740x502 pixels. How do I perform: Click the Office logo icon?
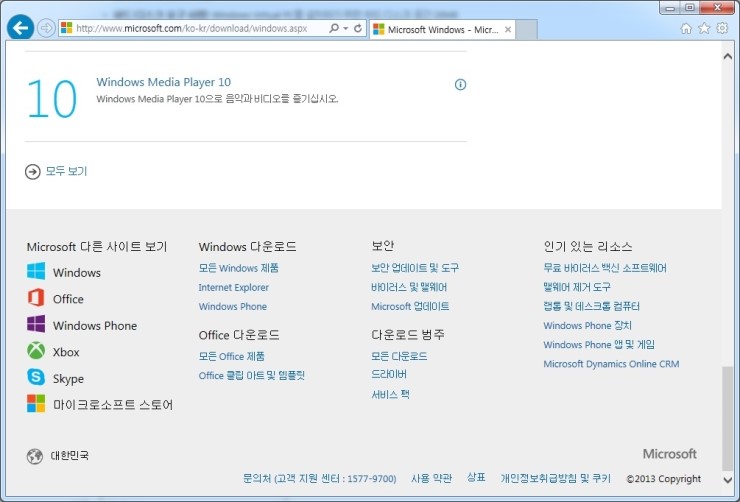coord(36,298)
